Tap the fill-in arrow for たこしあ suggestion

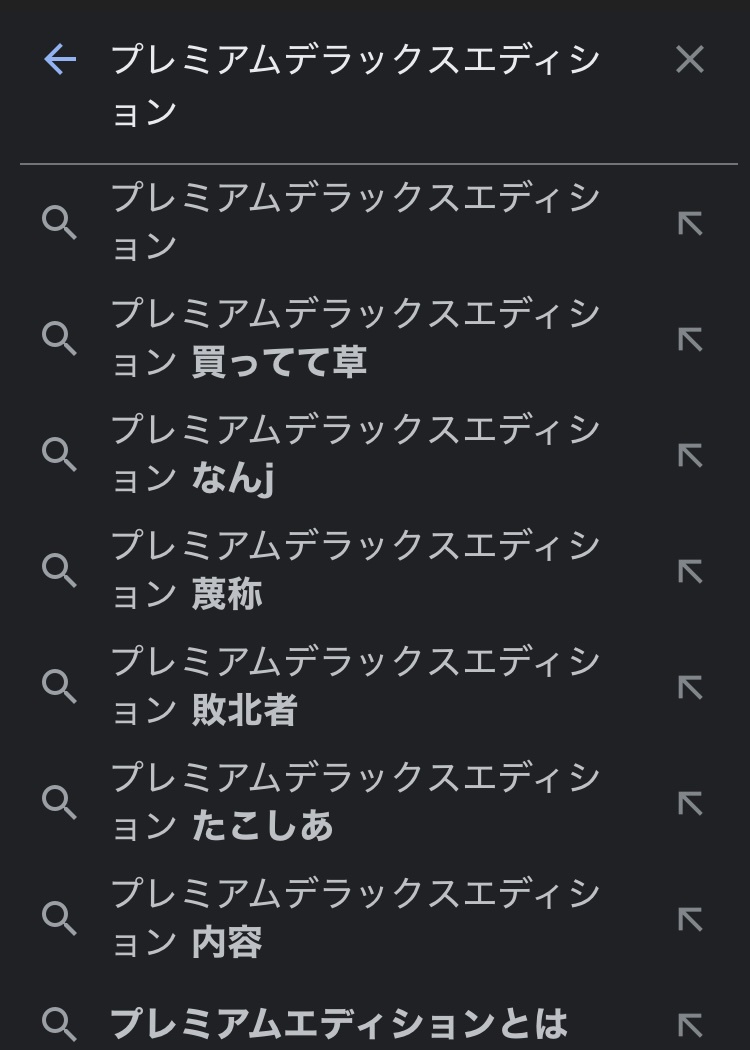tap(690, 803)
